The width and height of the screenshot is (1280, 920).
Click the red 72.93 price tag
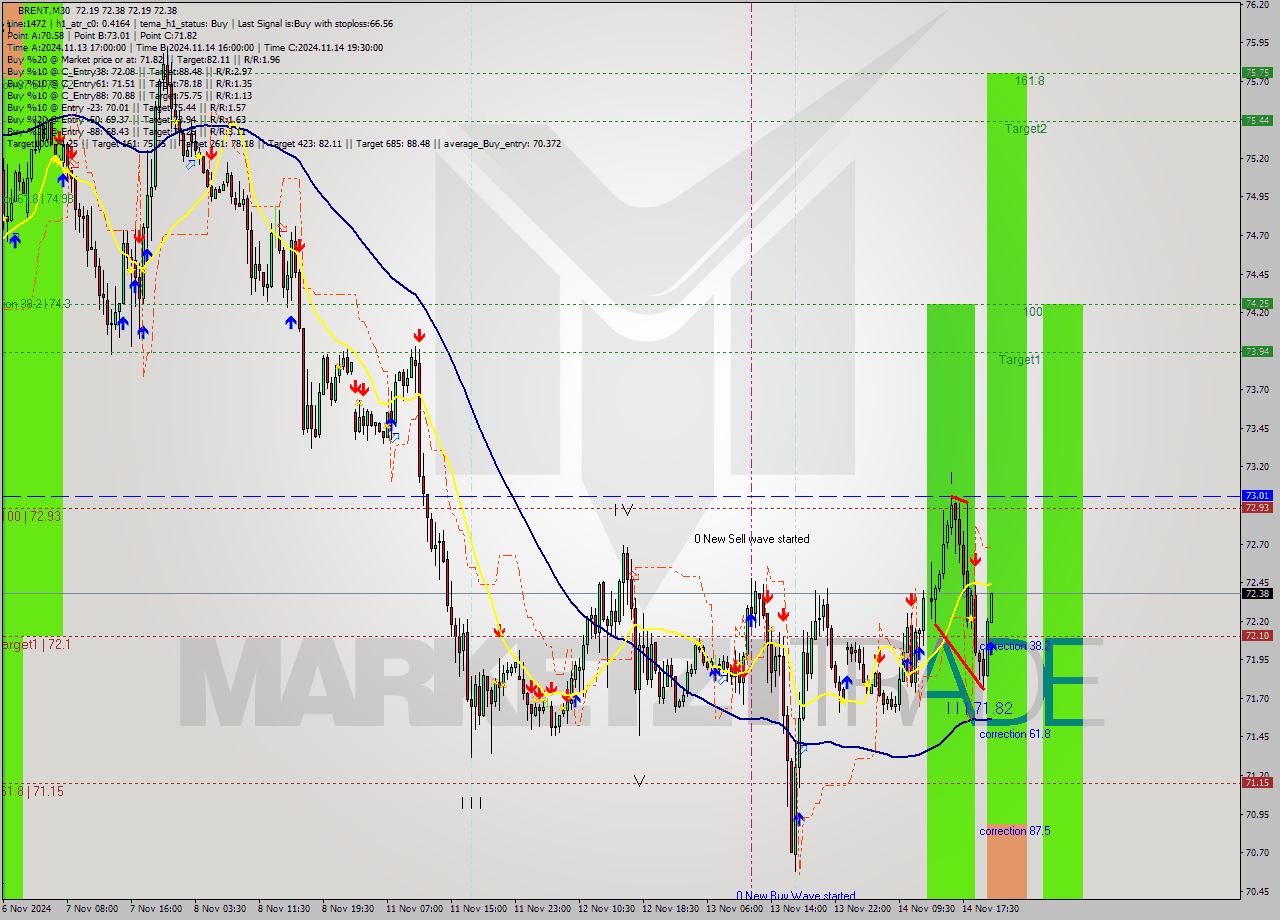point(1257,507)
